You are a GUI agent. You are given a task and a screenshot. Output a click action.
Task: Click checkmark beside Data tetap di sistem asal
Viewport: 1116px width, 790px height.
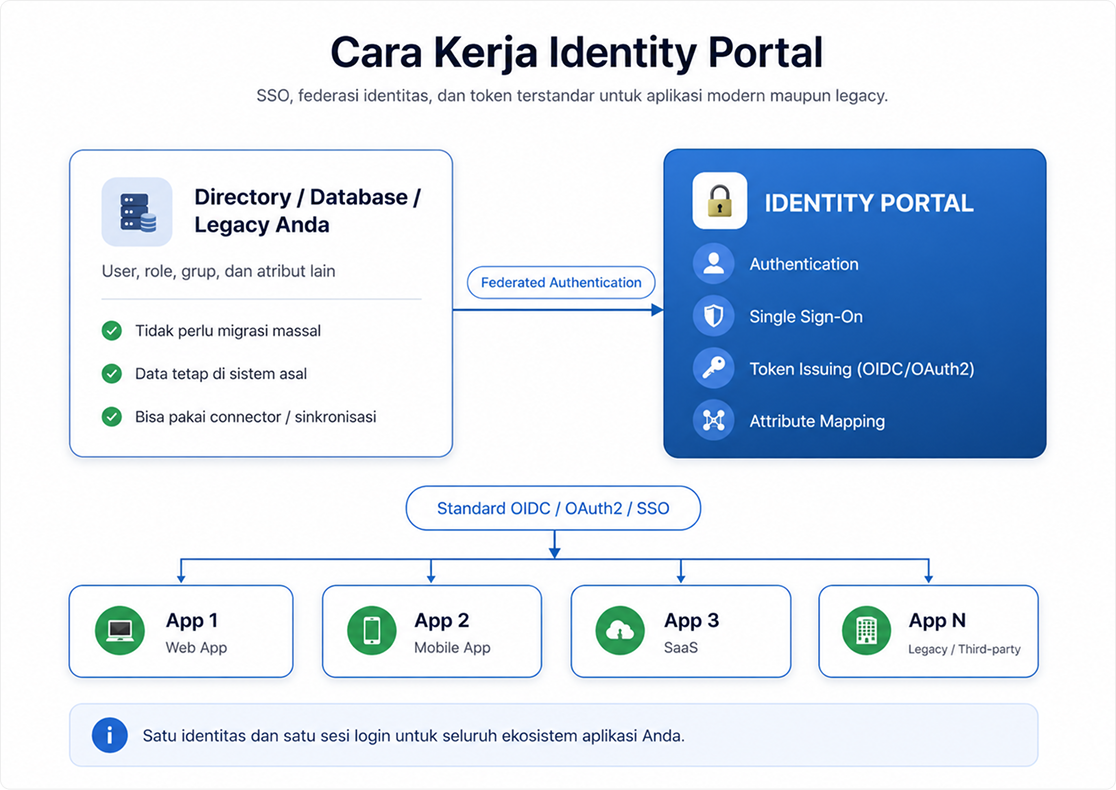tap(112, 374)
